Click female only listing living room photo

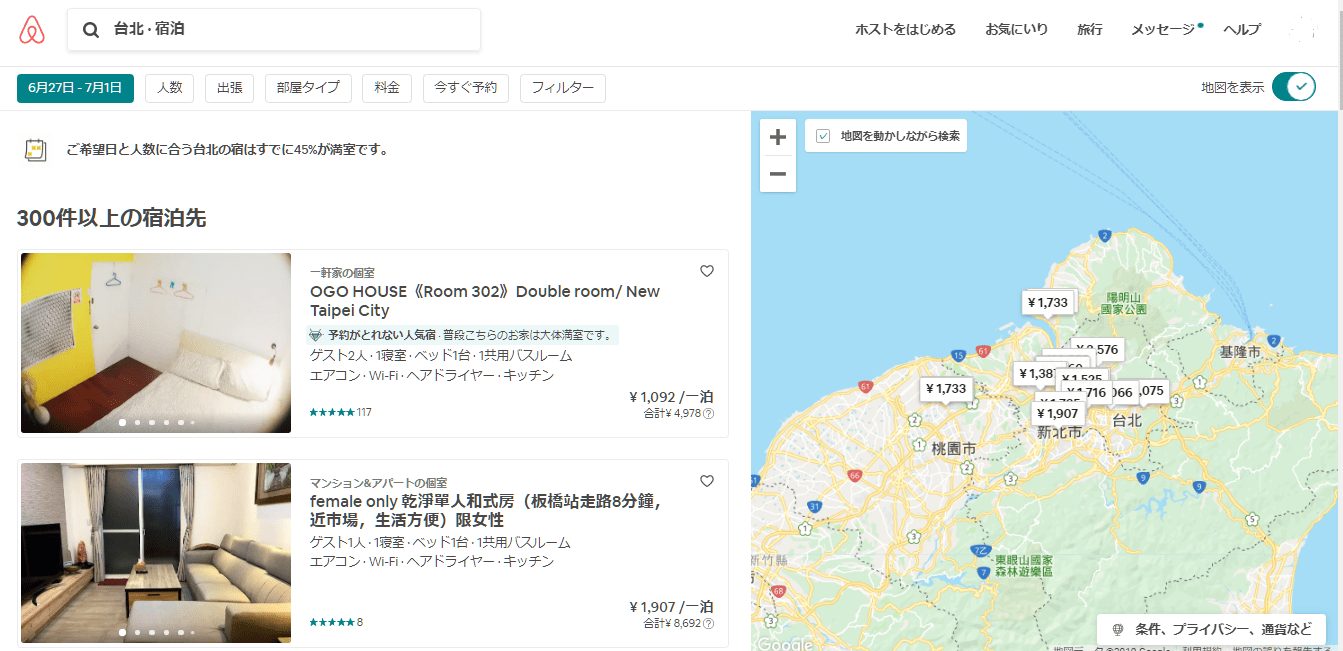point(156,553)
